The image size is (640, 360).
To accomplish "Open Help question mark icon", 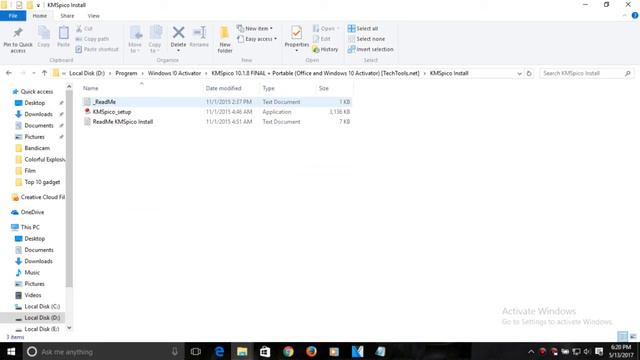I will (635, 16).
